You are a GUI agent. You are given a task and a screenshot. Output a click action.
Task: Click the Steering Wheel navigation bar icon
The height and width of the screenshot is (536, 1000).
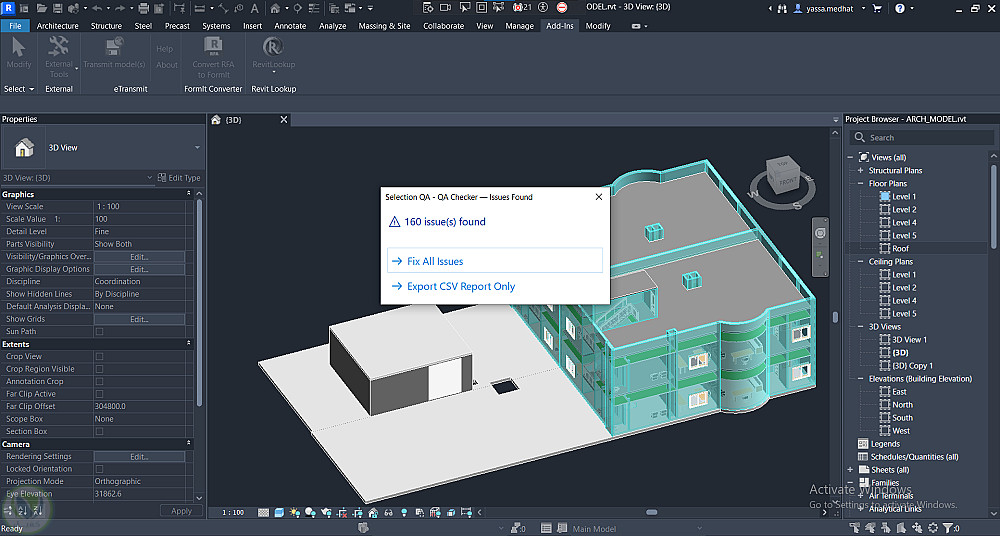point(820,232)
